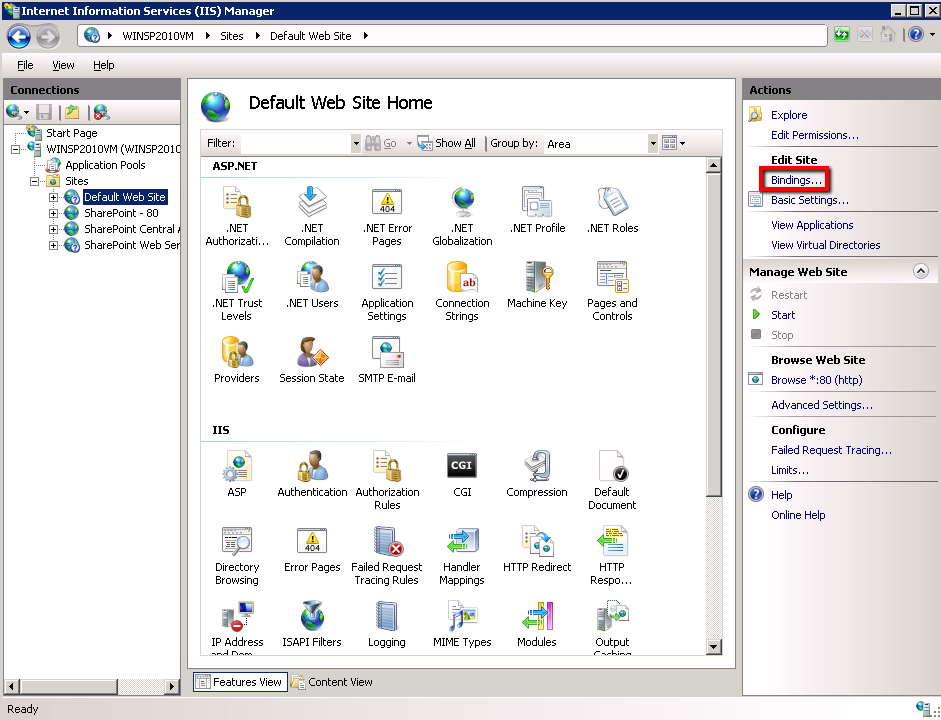Open the Authentication feature icon

pyautogui.click(x=312, y=473)
